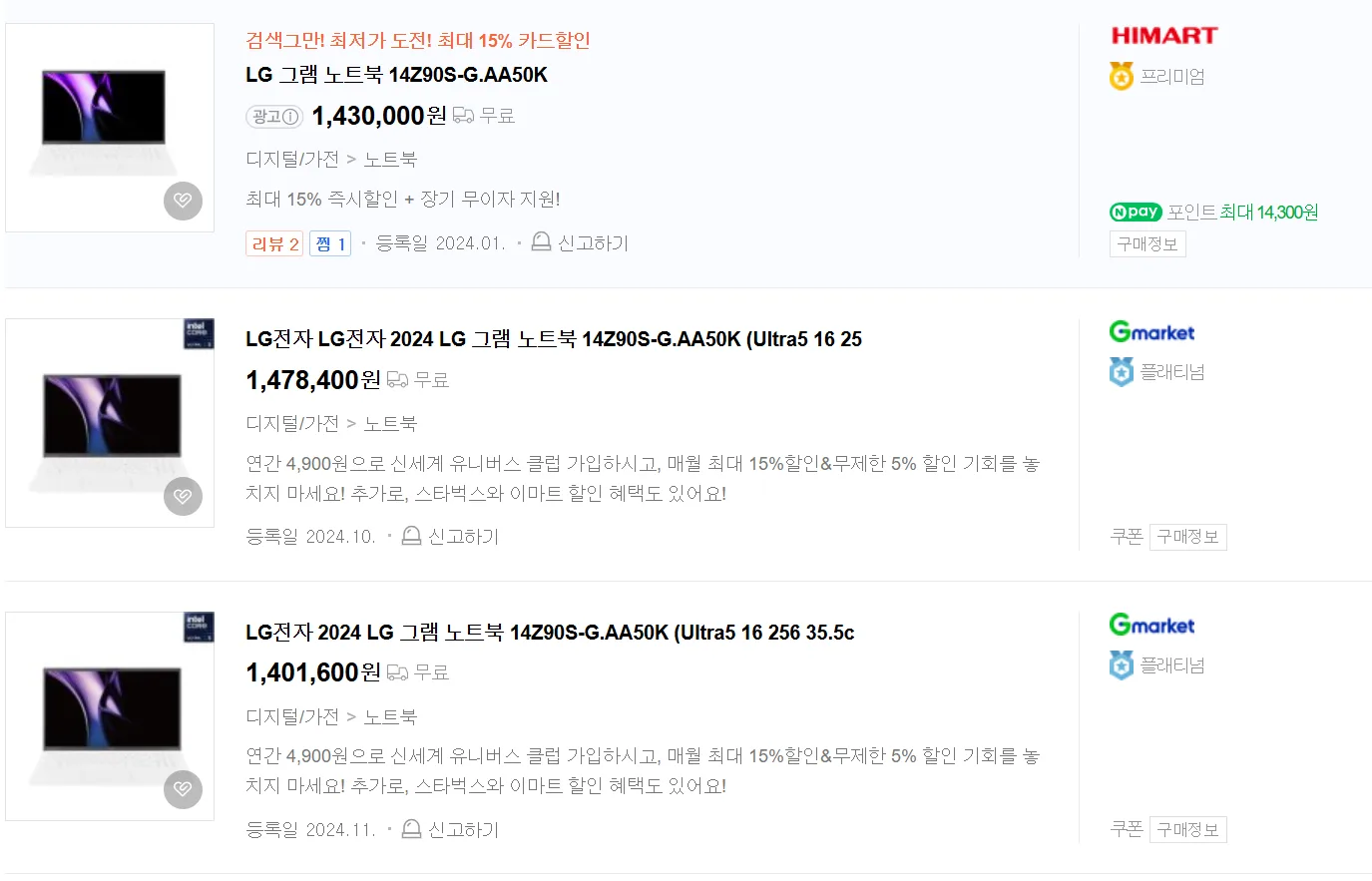1372x881 pixels.
Task: Open 구매정보 for the HIMART listing
Action: (1147, 244)
